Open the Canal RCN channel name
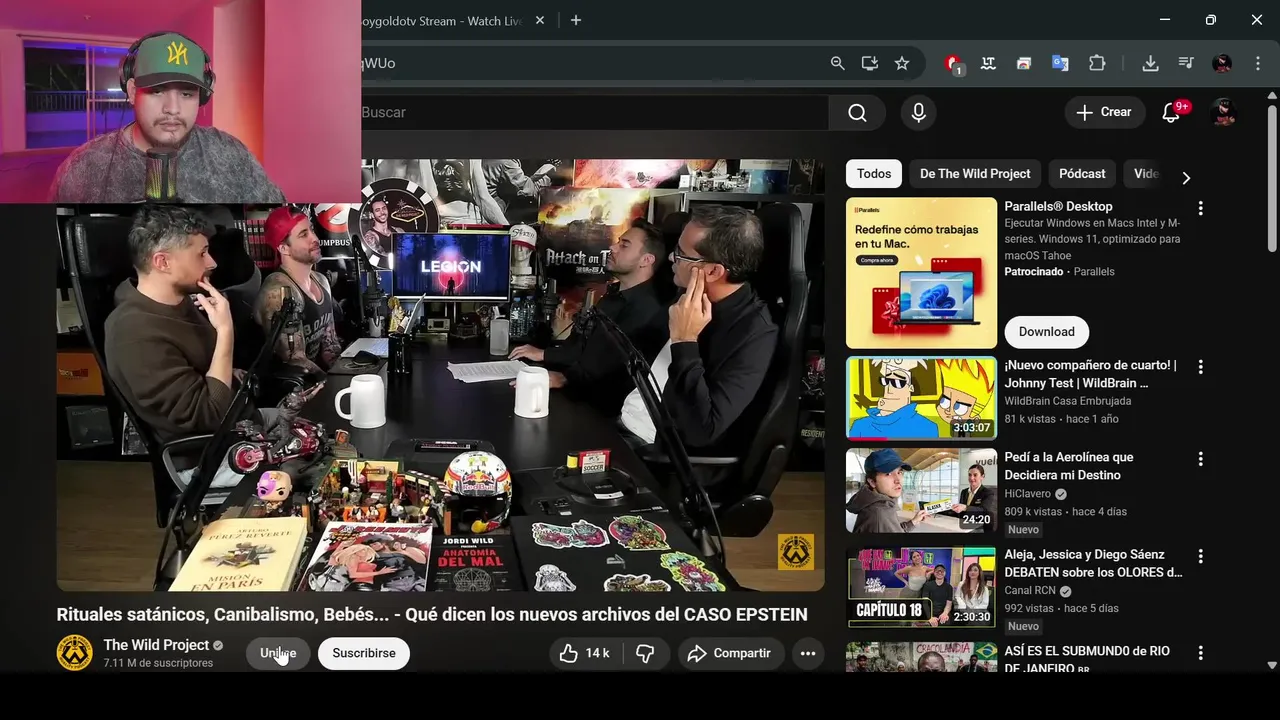The image size is (1280, 720). click(x=1029, y=591)
